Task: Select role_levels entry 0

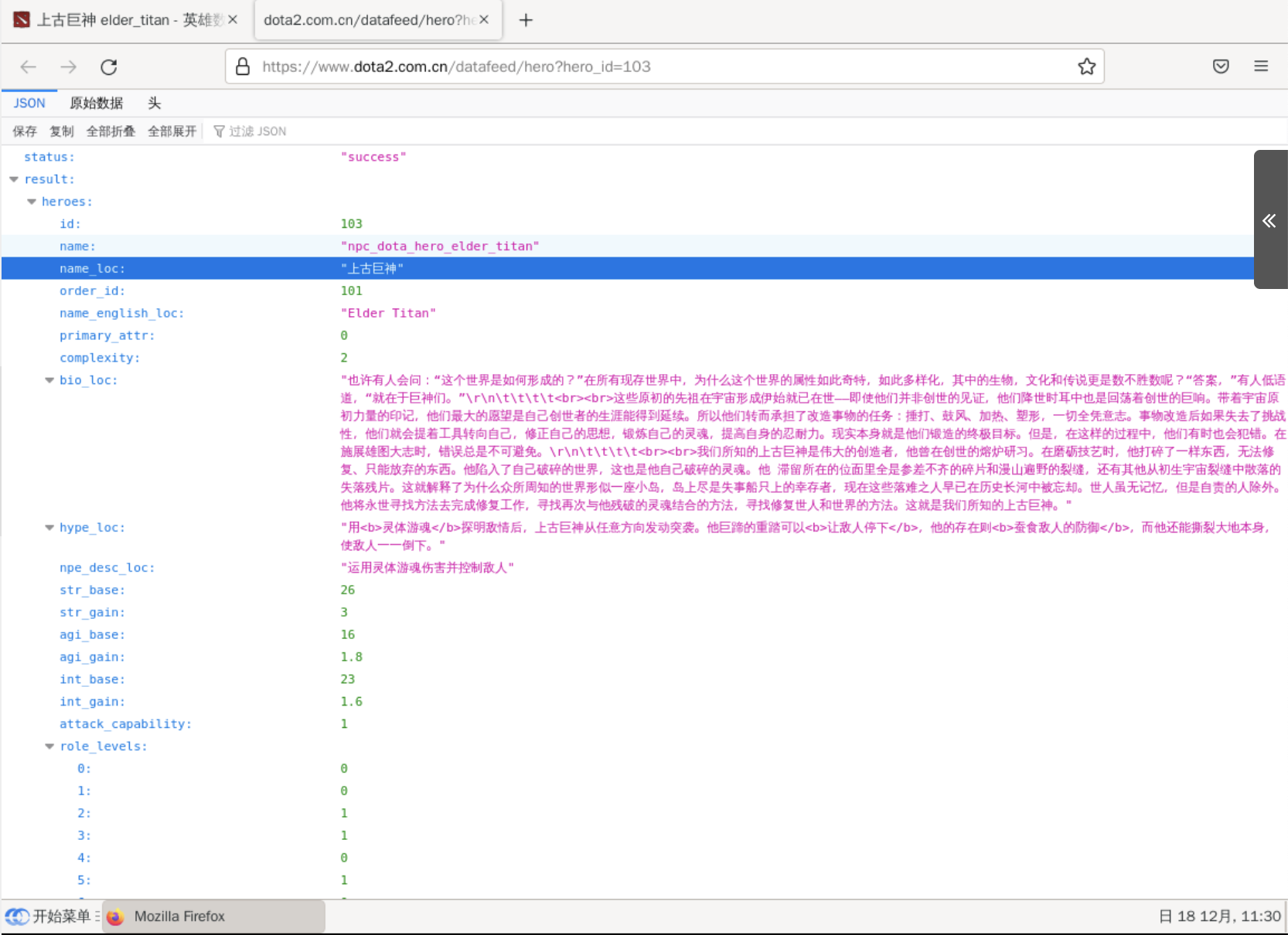Action: click(x=644, y=769)
